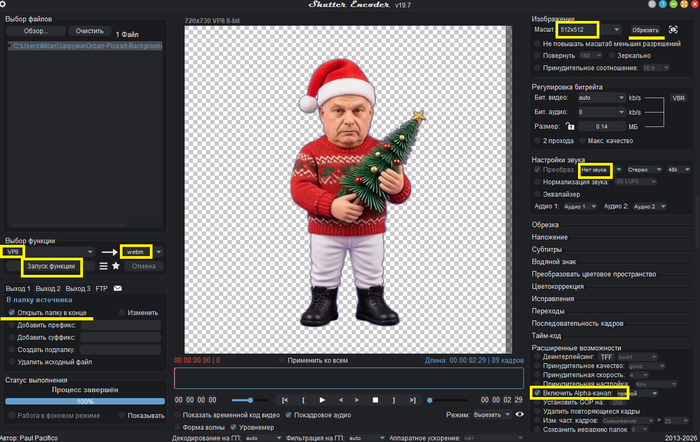The width and height of the screenshot is (700, 442).
Task: Click Запуск функции to start
Action: click(x=51, y=266)
